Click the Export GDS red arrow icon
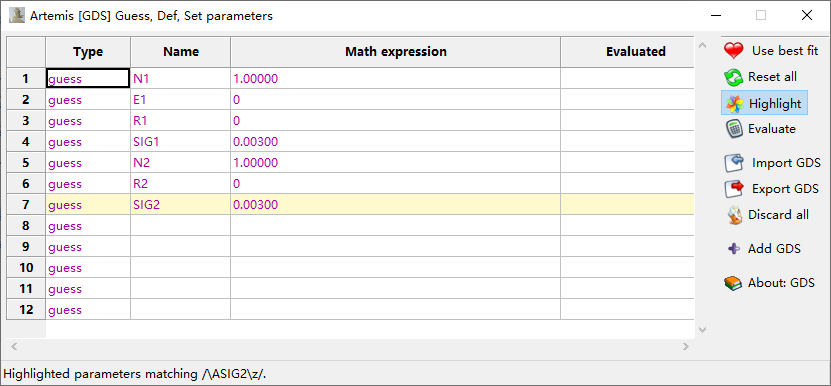 coord(734,189)
